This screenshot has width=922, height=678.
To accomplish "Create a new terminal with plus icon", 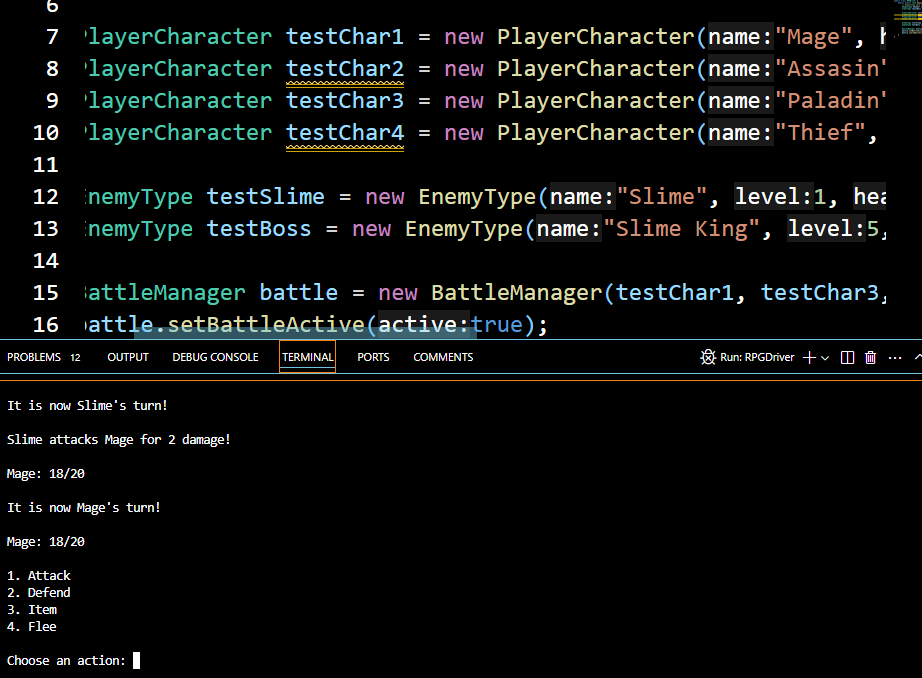I will point(809,357).
